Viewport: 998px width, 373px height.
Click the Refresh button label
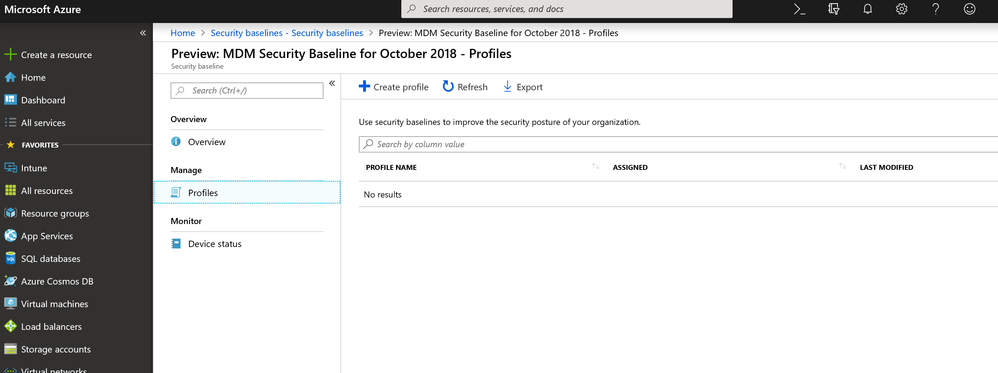[472, 87]
